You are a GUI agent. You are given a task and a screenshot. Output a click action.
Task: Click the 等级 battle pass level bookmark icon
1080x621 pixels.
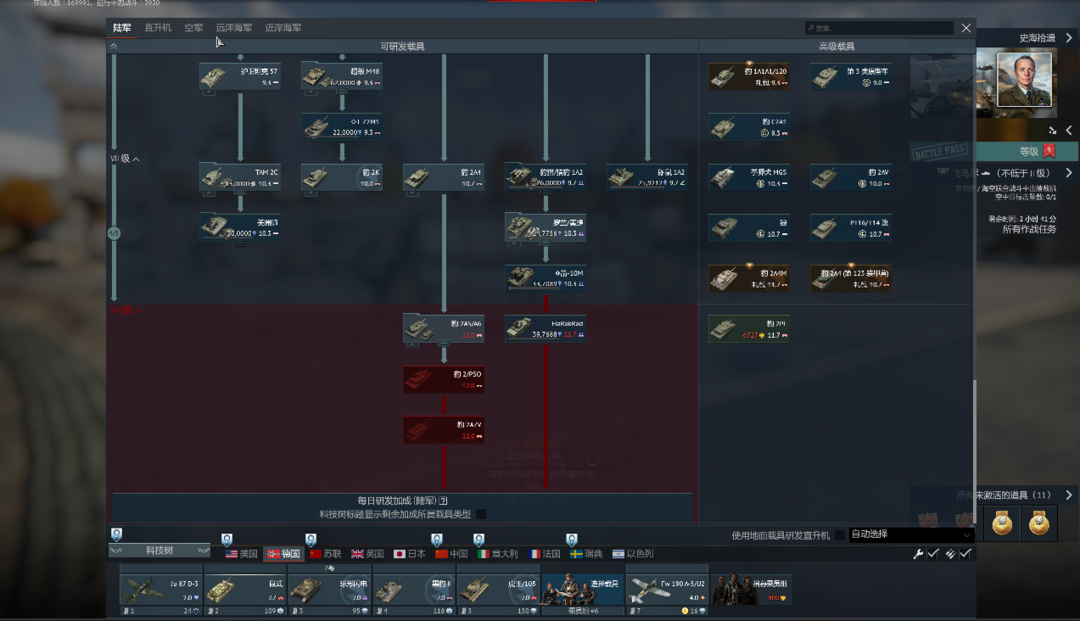point(1049,151)
